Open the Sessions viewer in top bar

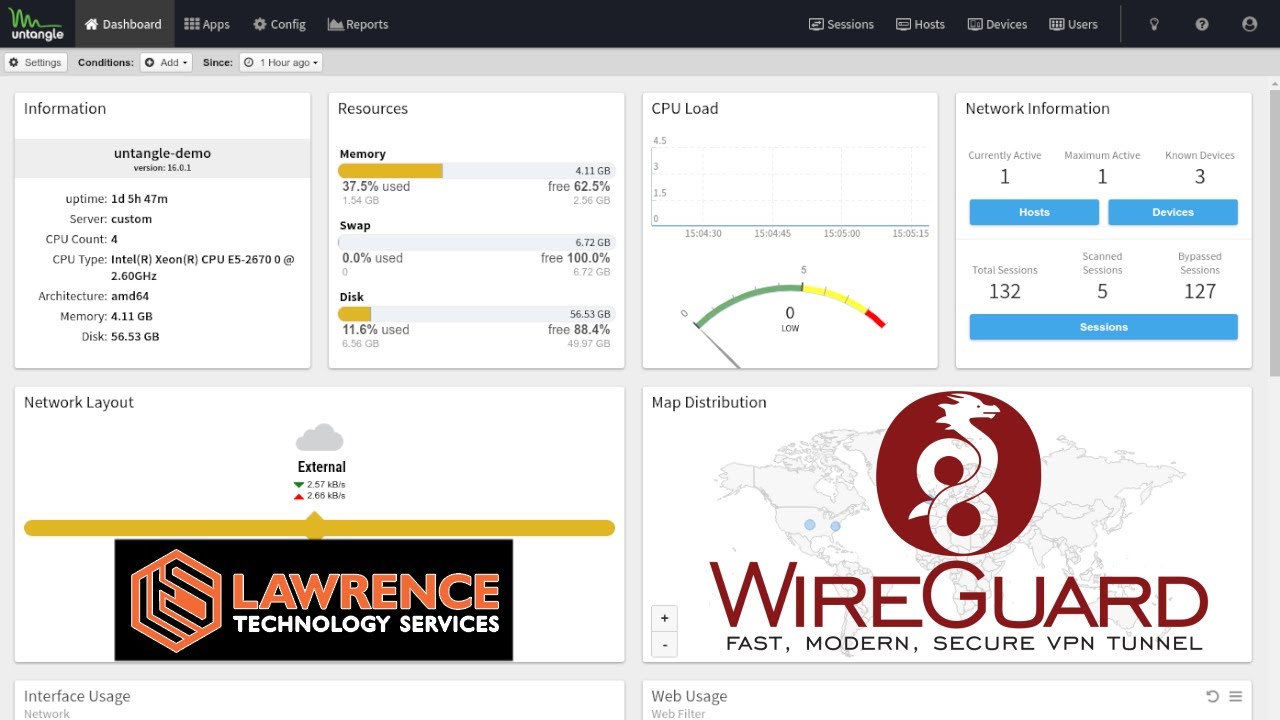pyautogui.click(x=841, y=24)
